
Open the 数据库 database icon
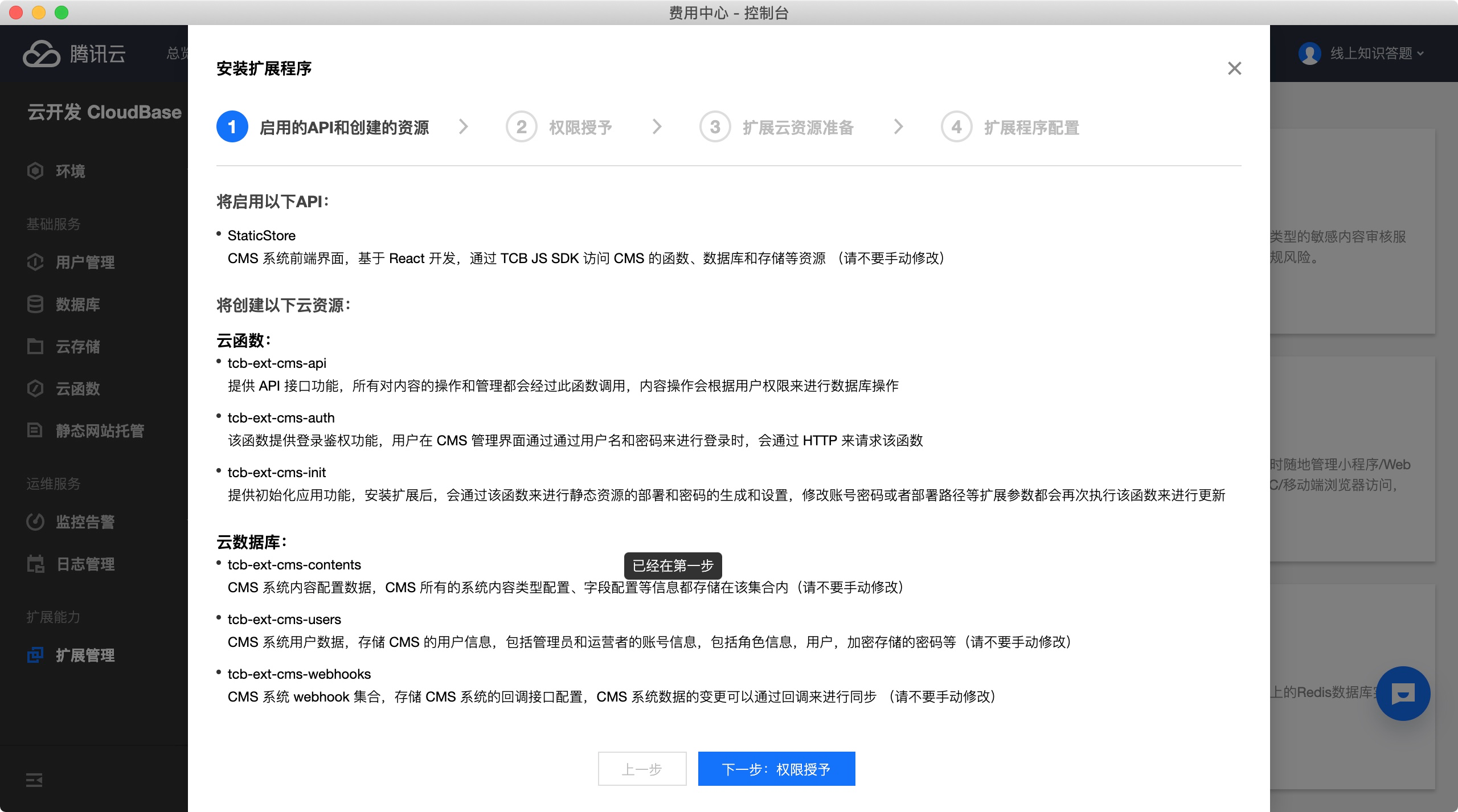click(x=35, y=304)
